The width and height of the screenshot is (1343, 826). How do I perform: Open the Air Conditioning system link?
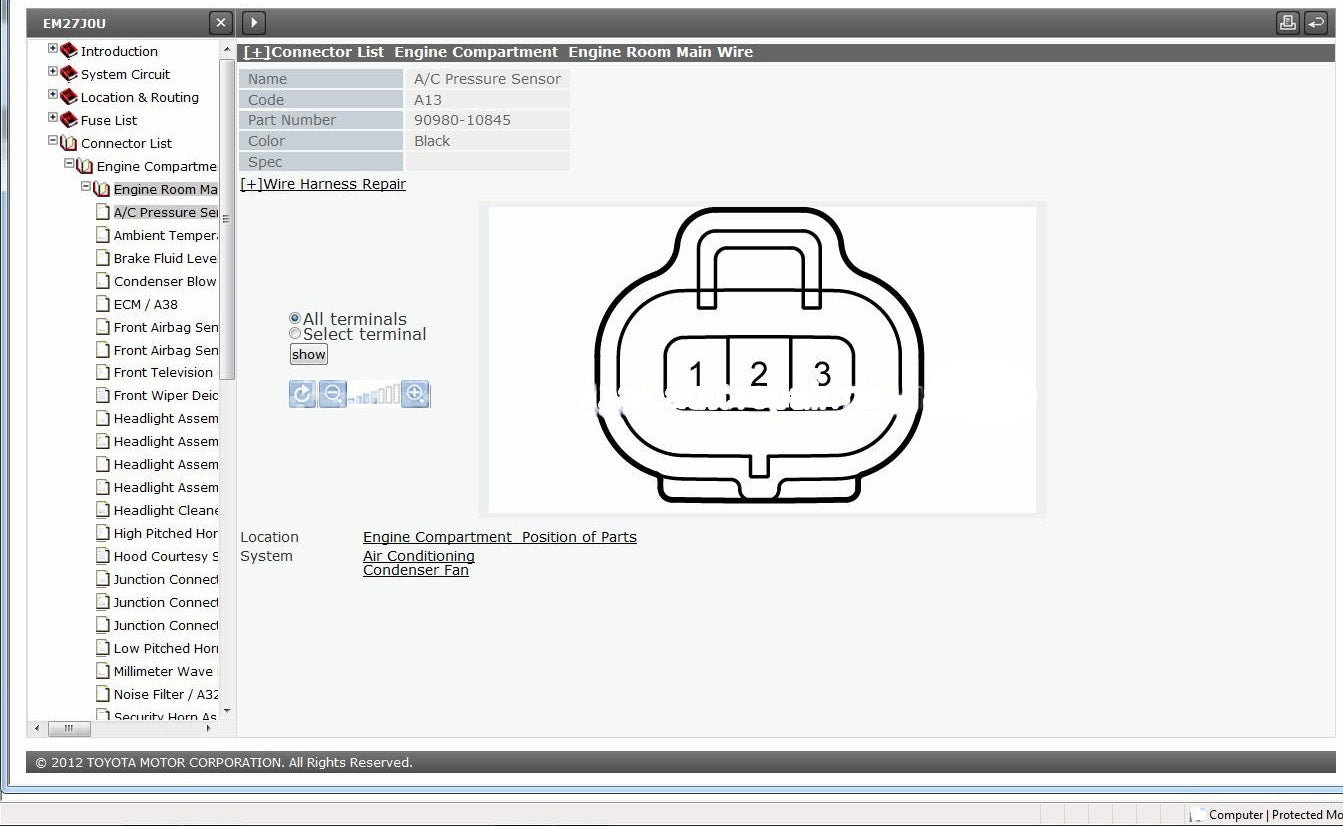point(418,556)
